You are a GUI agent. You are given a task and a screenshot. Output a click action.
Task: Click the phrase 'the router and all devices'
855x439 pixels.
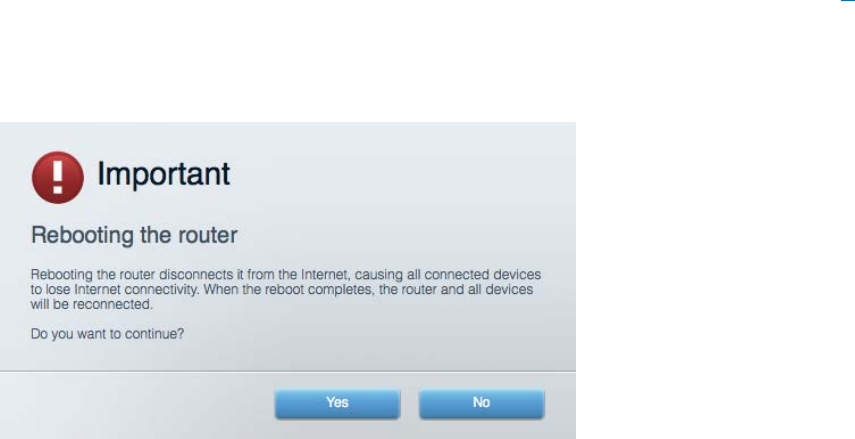pos(456,290)
